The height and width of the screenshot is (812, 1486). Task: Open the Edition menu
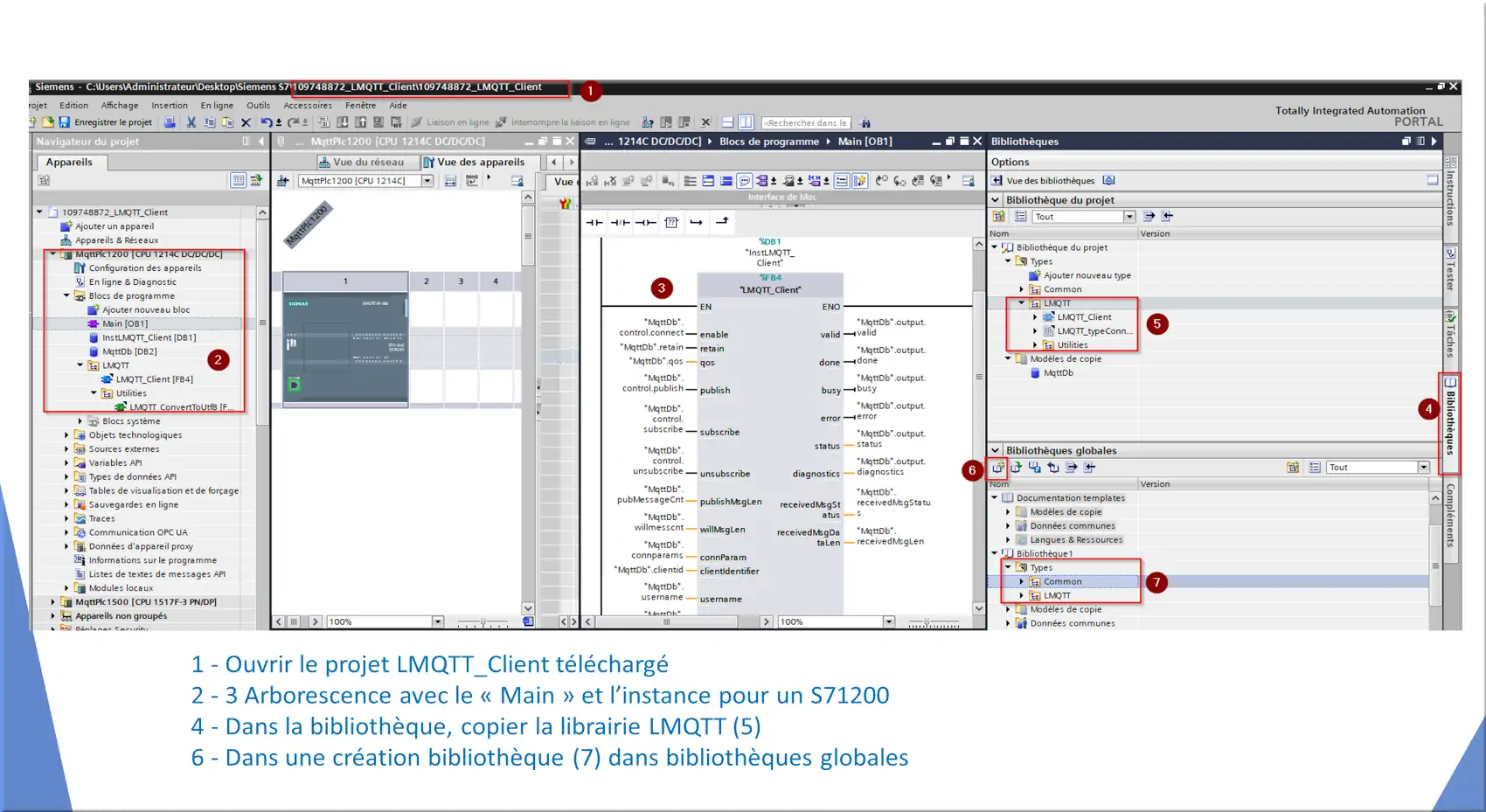pyautogui.click(x=73, y=105)
